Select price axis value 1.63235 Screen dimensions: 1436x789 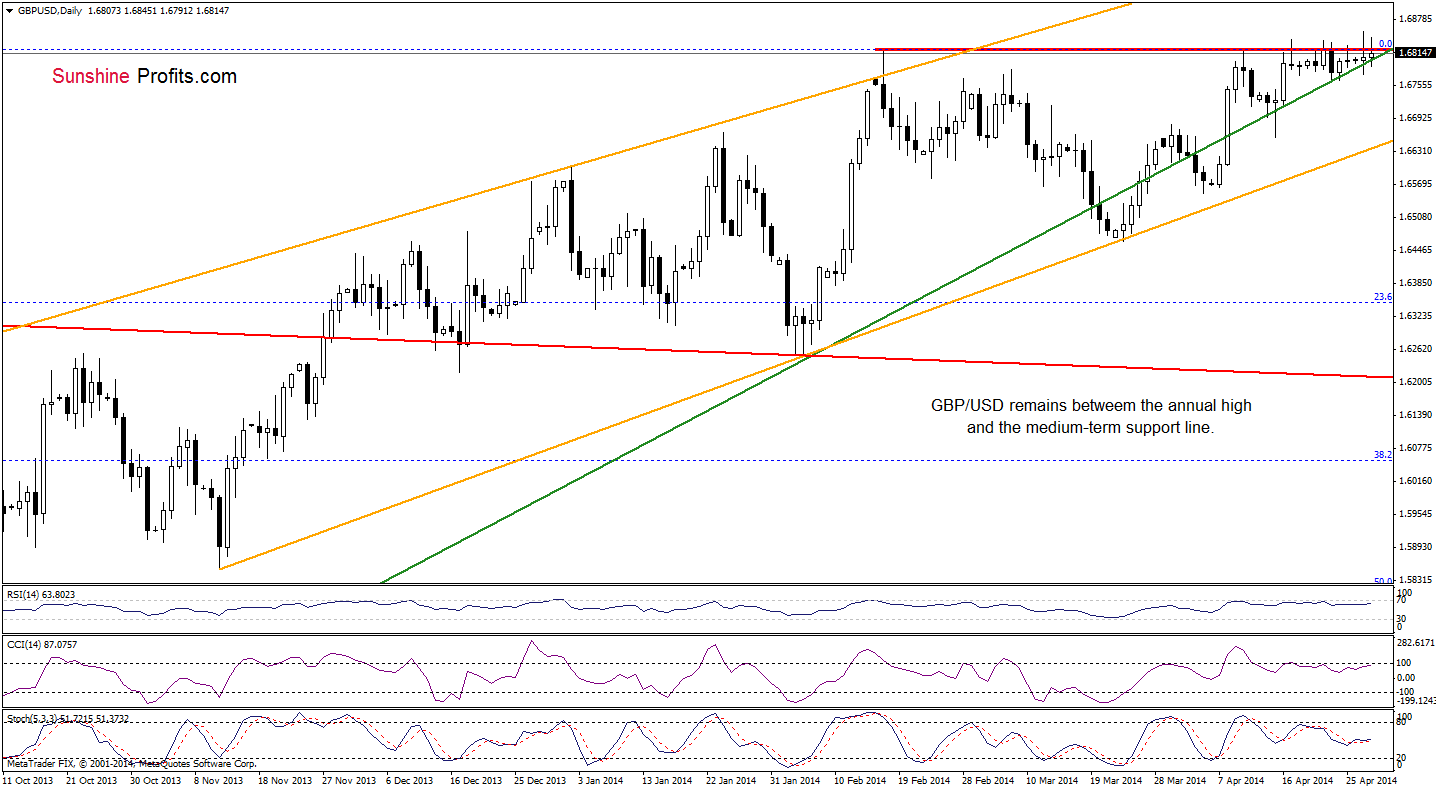pyautogui.click(x=1416, y=316)
